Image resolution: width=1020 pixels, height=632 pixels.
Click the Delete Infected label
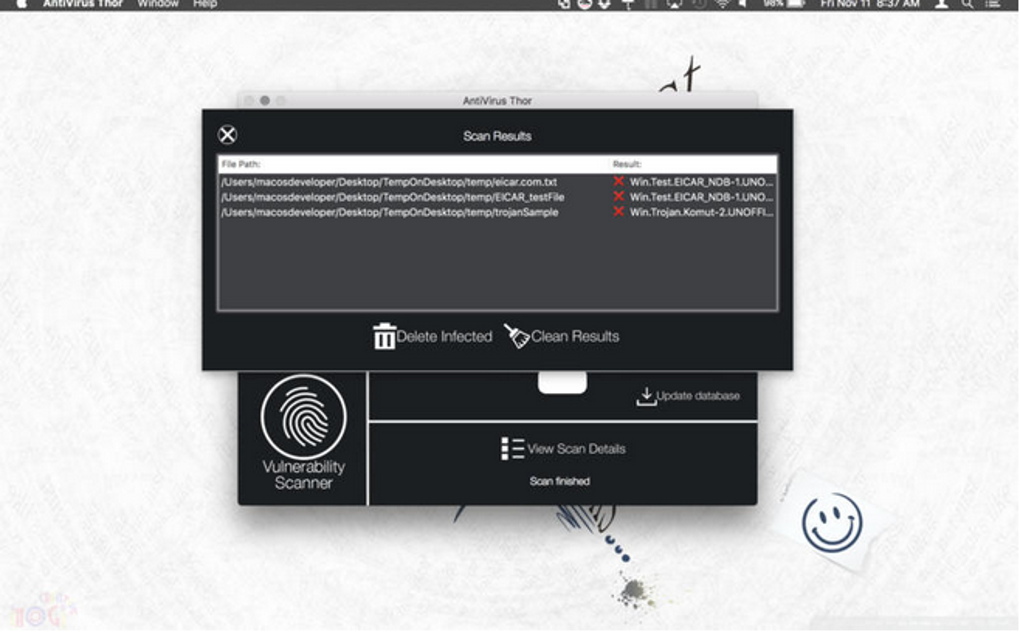point(444,336)
